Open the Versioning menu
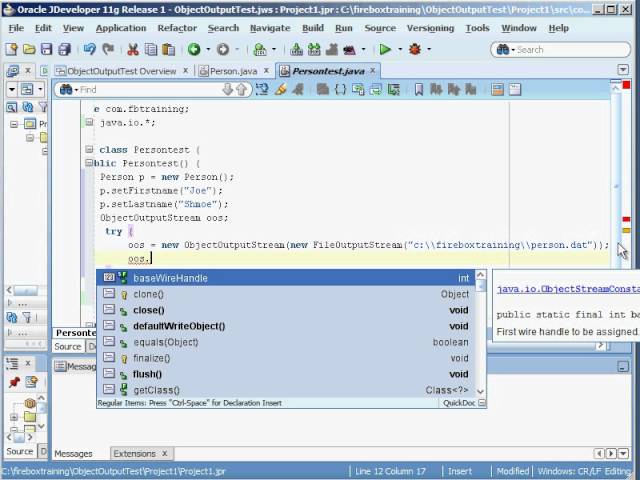Screen dimensions: 640x480 point(430,28)
